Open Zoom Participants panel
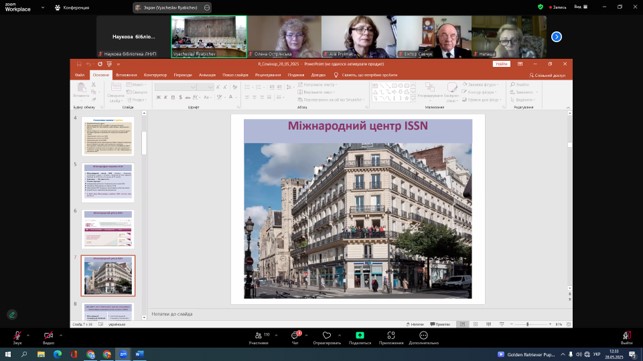This screenshot has width=643, height=361. pyautogui.click(x=259, y=337)
